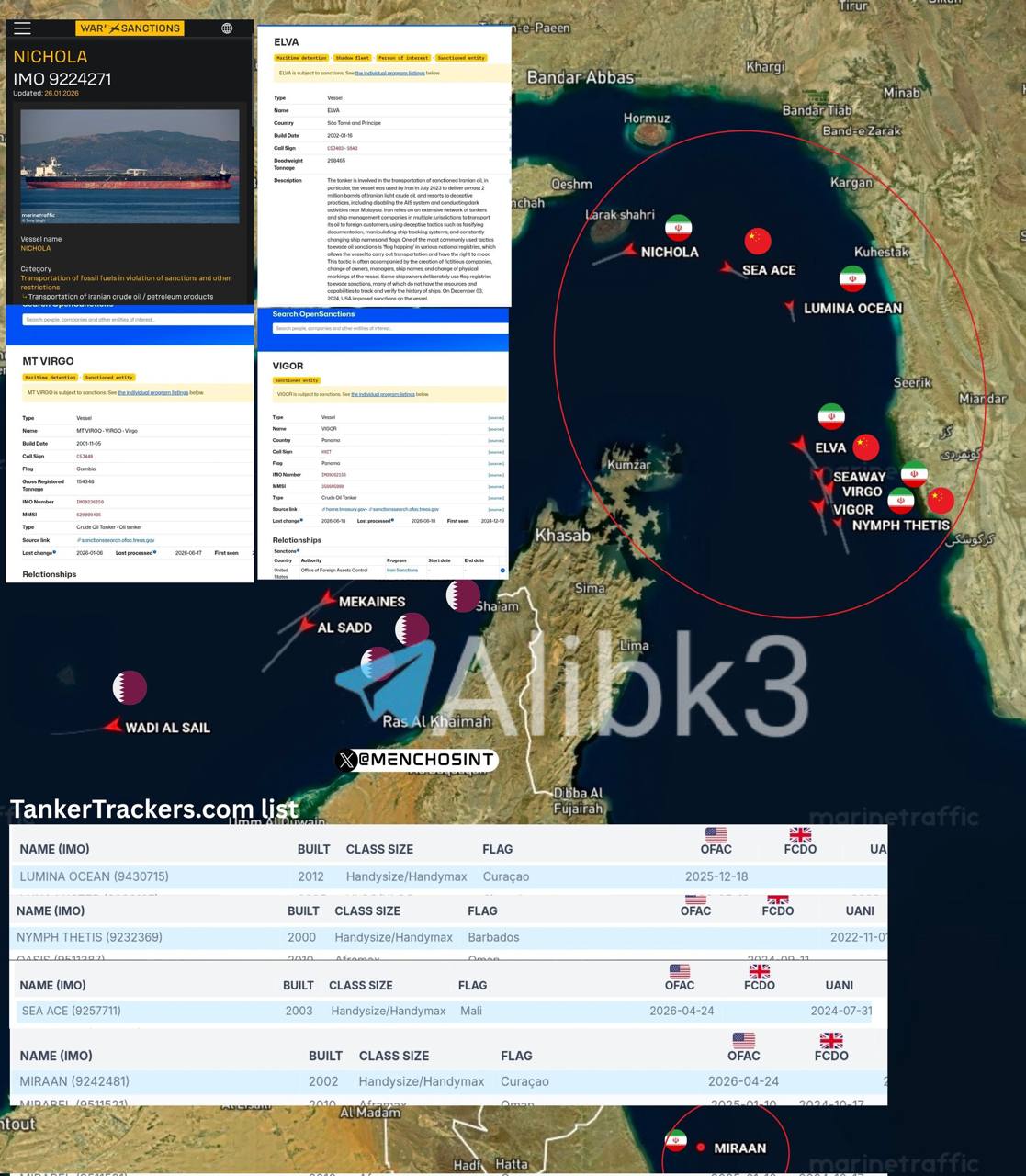This screenshot has height=1176, width=1026.
Task: Focus the Search OpenSanctions field above VIGOR
Action: pos(389,328)
